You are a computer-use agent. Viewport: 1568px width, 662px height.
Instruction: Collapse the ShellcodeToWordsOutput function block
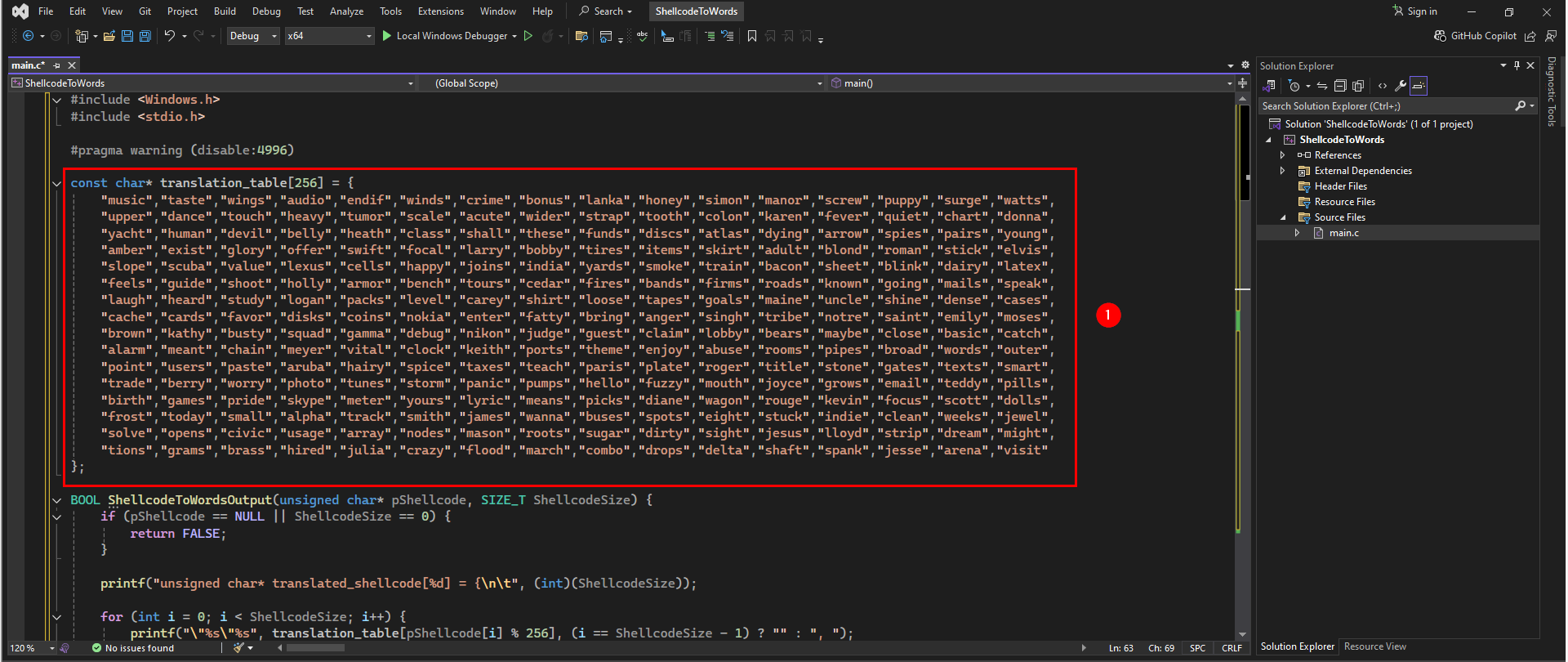pos(56,500)
